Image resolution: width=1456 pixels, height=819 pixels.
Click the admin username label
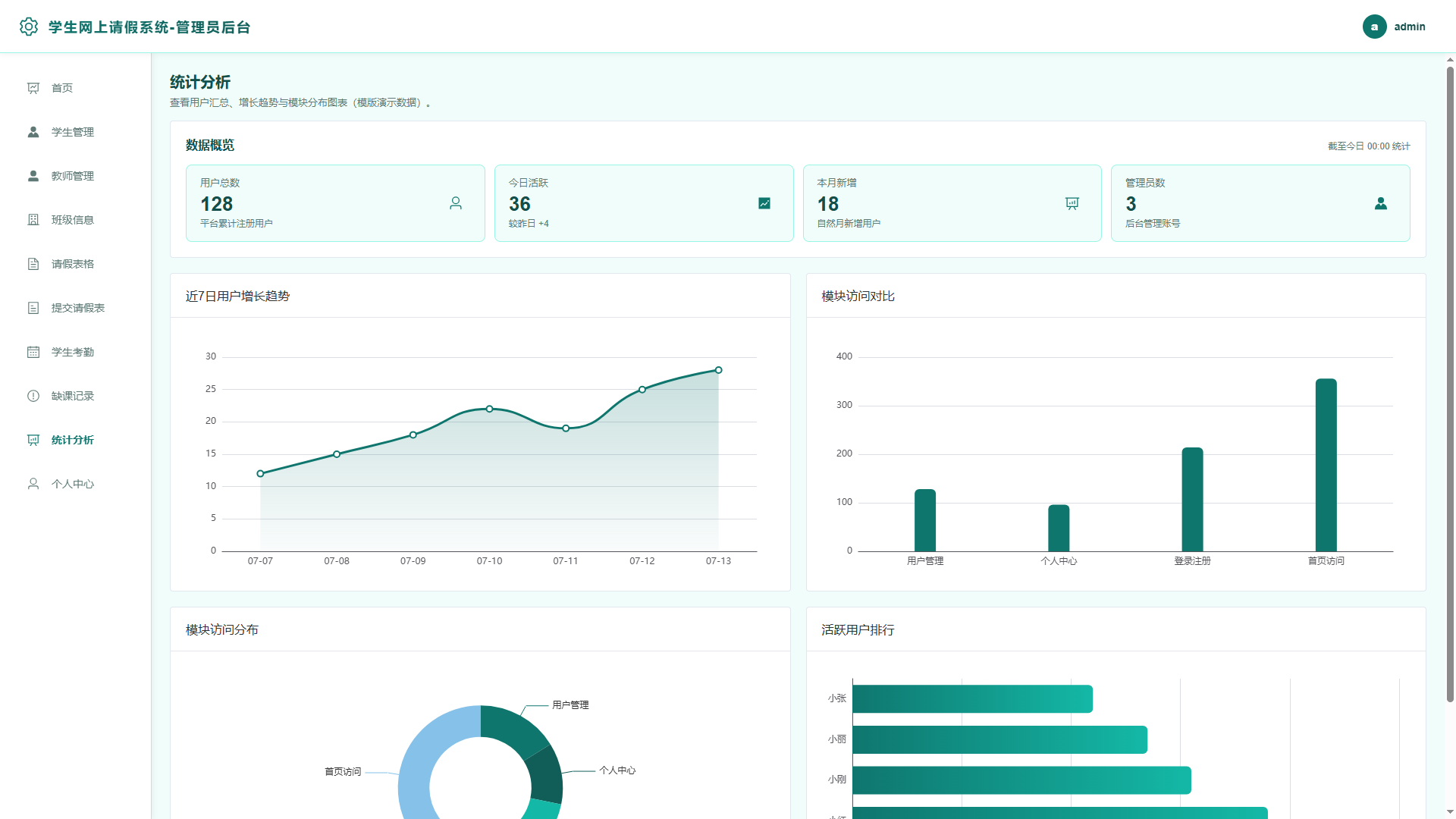(1410, 27)
